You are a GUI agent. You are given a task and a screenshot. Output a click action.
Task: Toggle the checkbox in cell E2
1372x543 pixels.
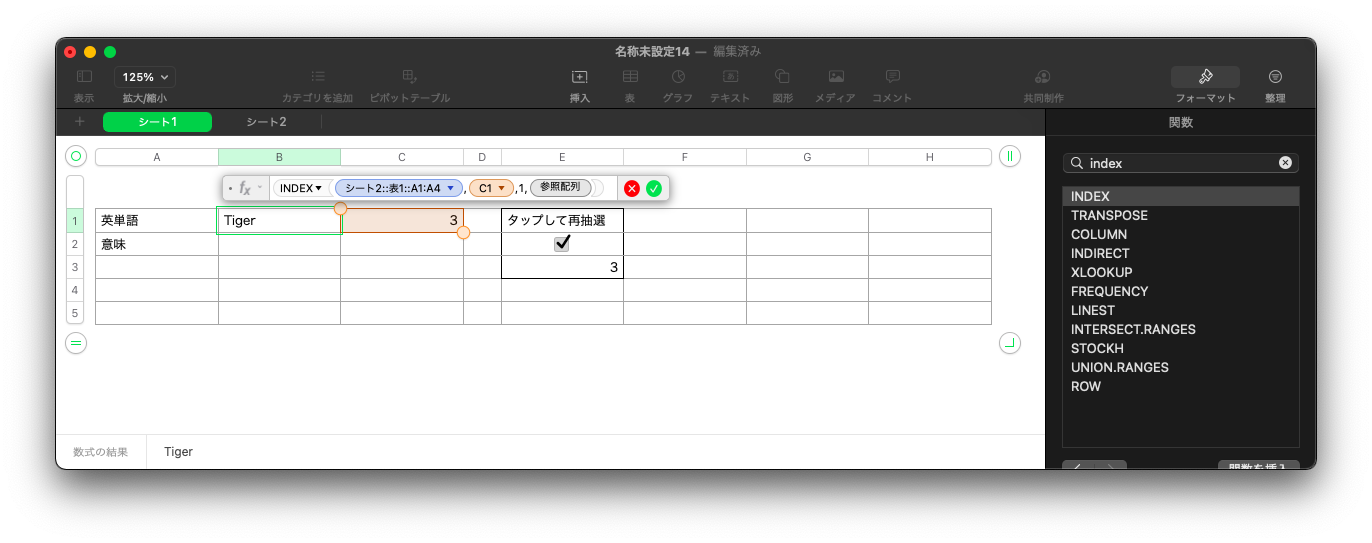pos(562,243)
